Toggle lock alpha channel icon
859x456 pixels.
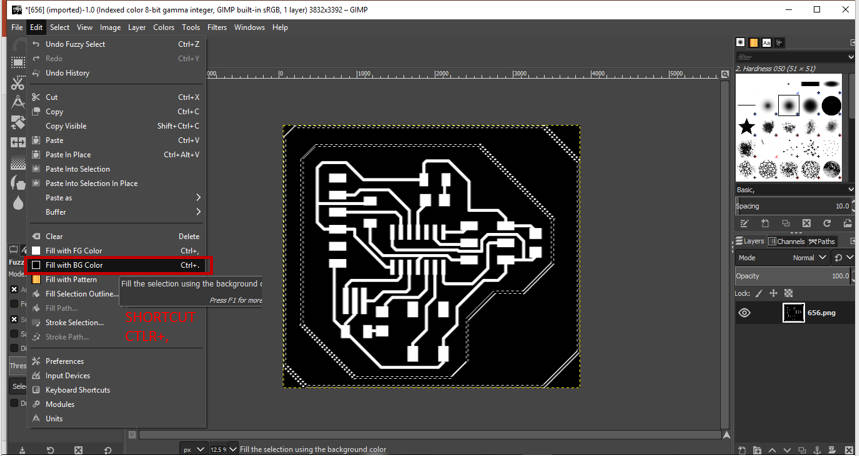coord(789,293)
